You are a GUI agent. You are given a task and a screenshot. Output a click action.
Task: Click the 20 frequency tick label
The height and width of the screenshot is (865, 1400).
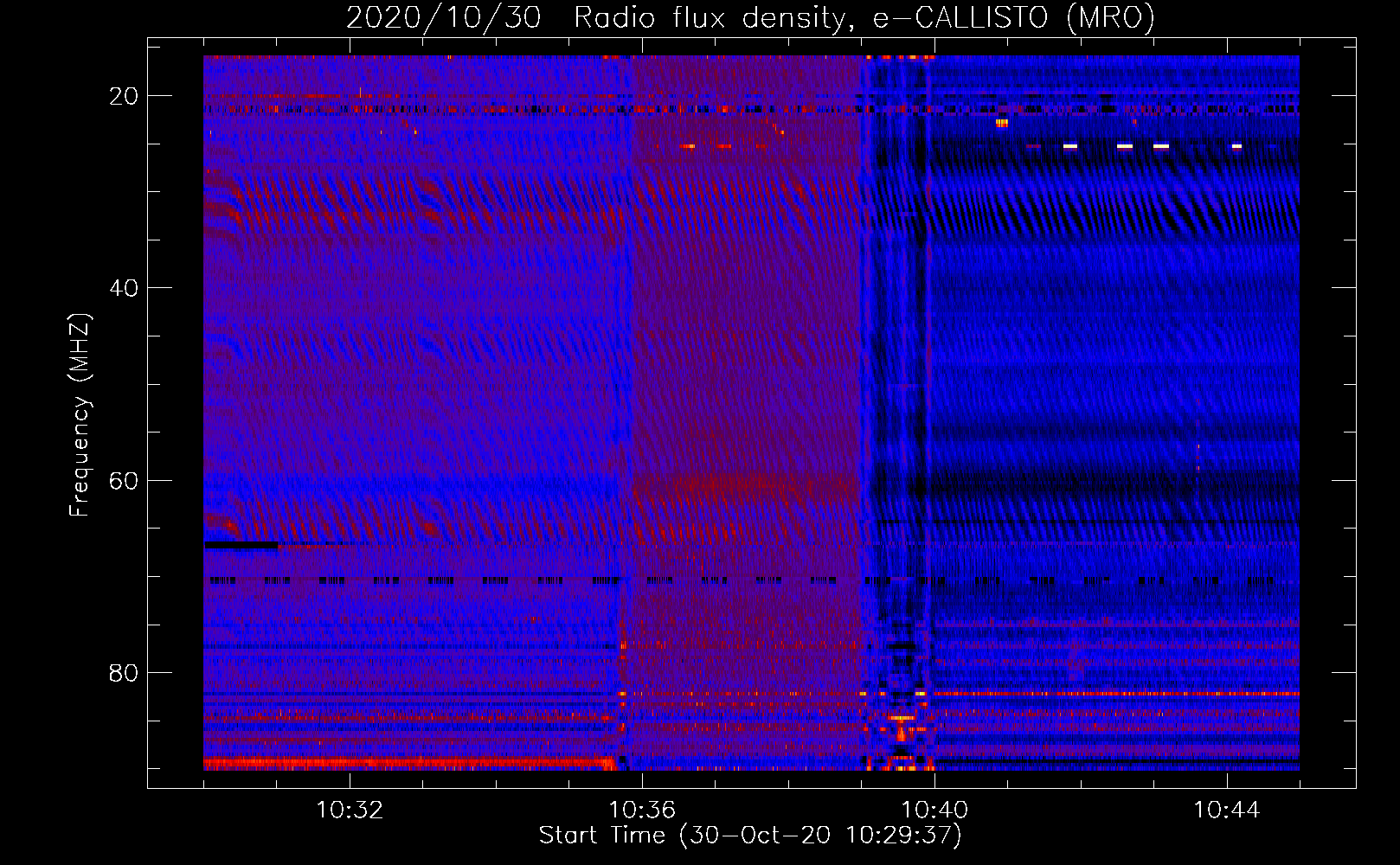tap(124, 96)
